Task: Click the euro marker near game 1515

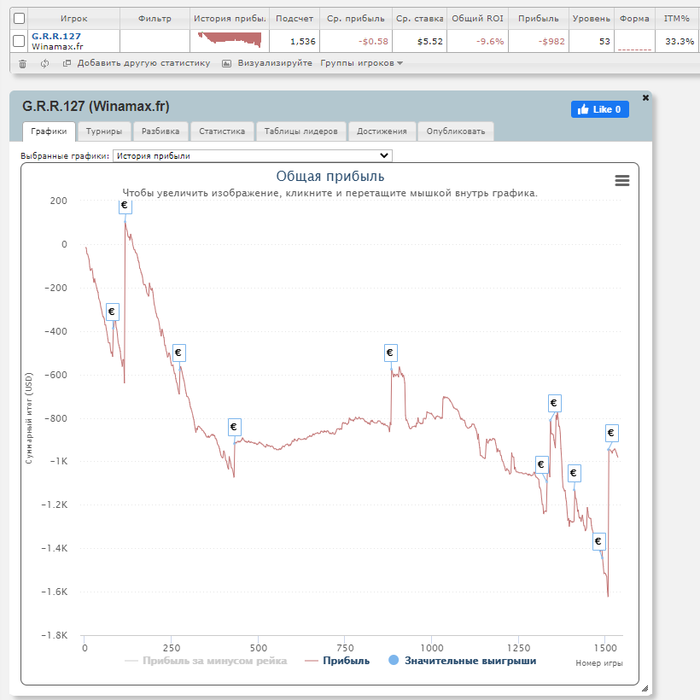Action: tap(611, 433)
